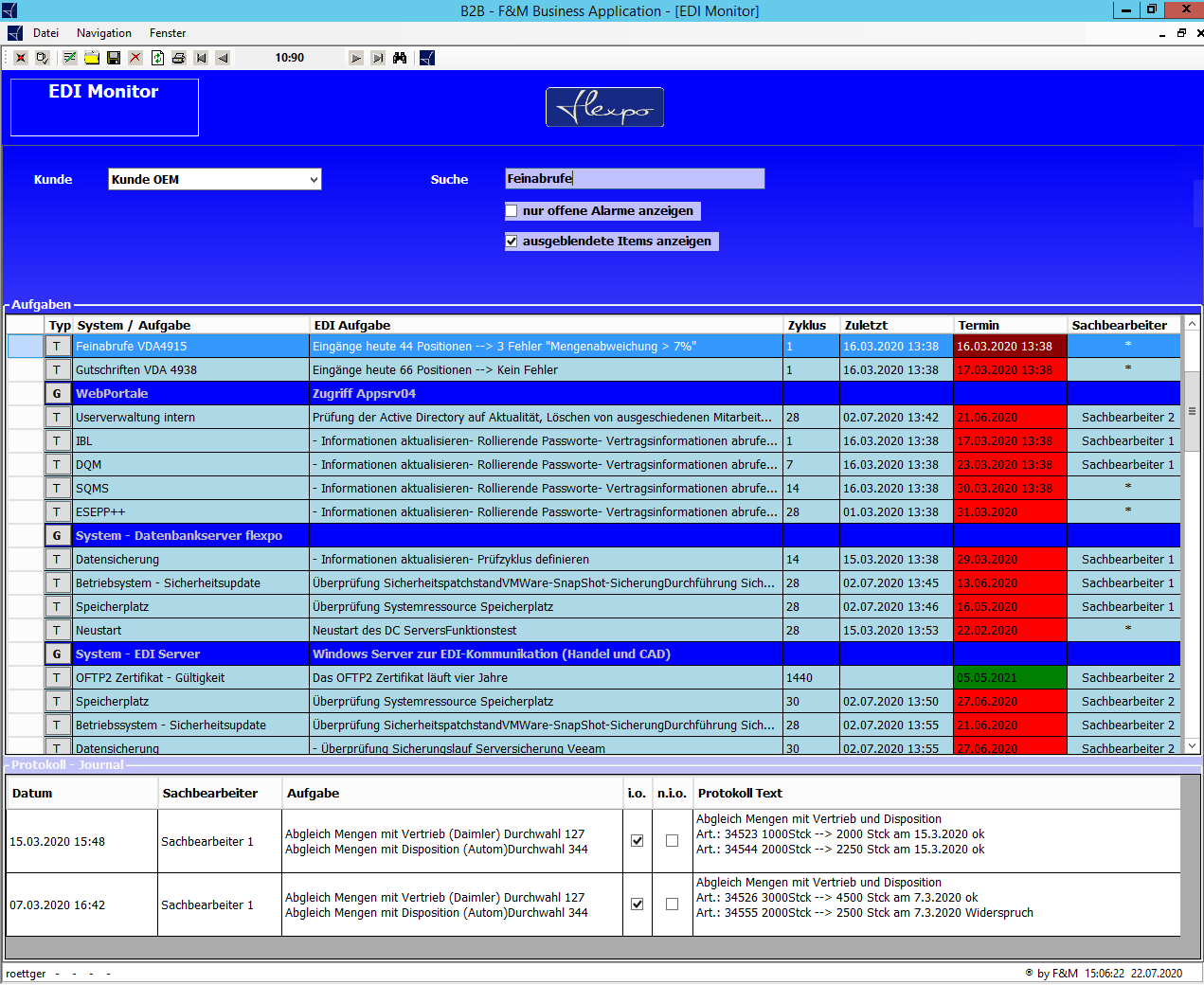Click the Suche input field
Screen dimensions: 1204x985
tap(635, 179)
